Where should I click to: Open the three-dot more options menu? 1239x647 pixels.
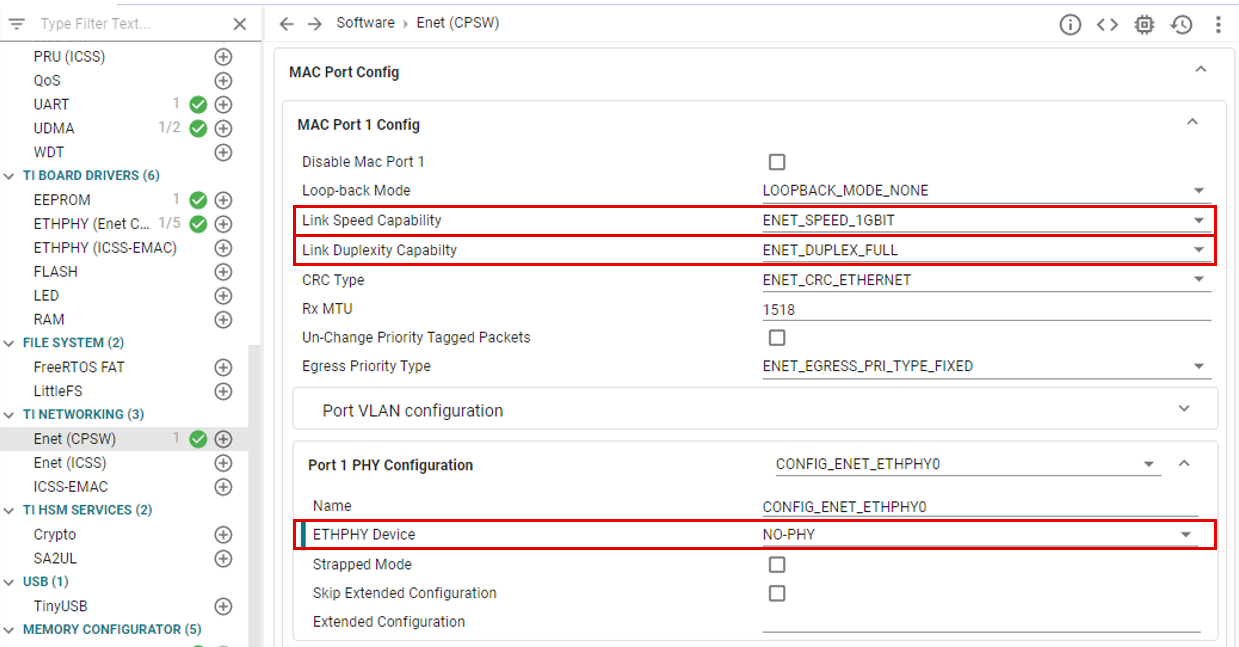coord(1218,25)
